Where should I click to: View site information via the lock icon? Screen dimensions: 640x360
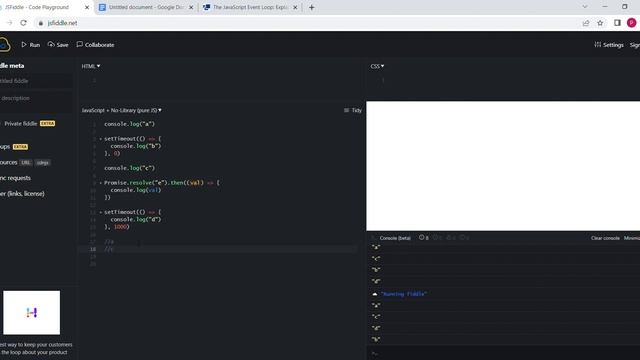(x=40, y=23)
